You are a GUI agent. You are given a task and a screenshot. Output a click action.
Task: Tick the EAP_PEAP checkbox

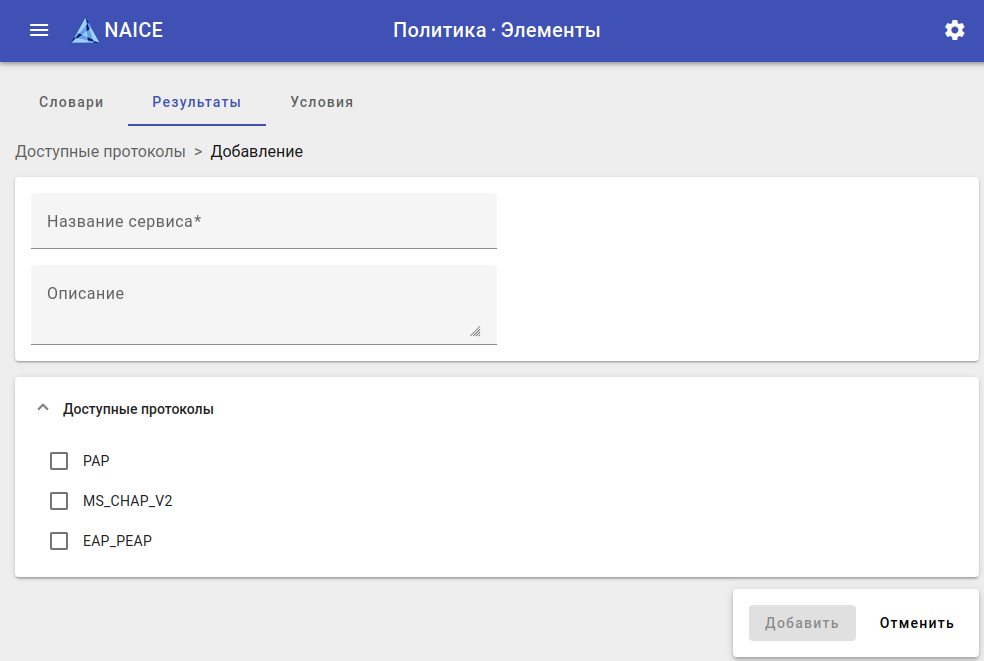coord(59,541)
